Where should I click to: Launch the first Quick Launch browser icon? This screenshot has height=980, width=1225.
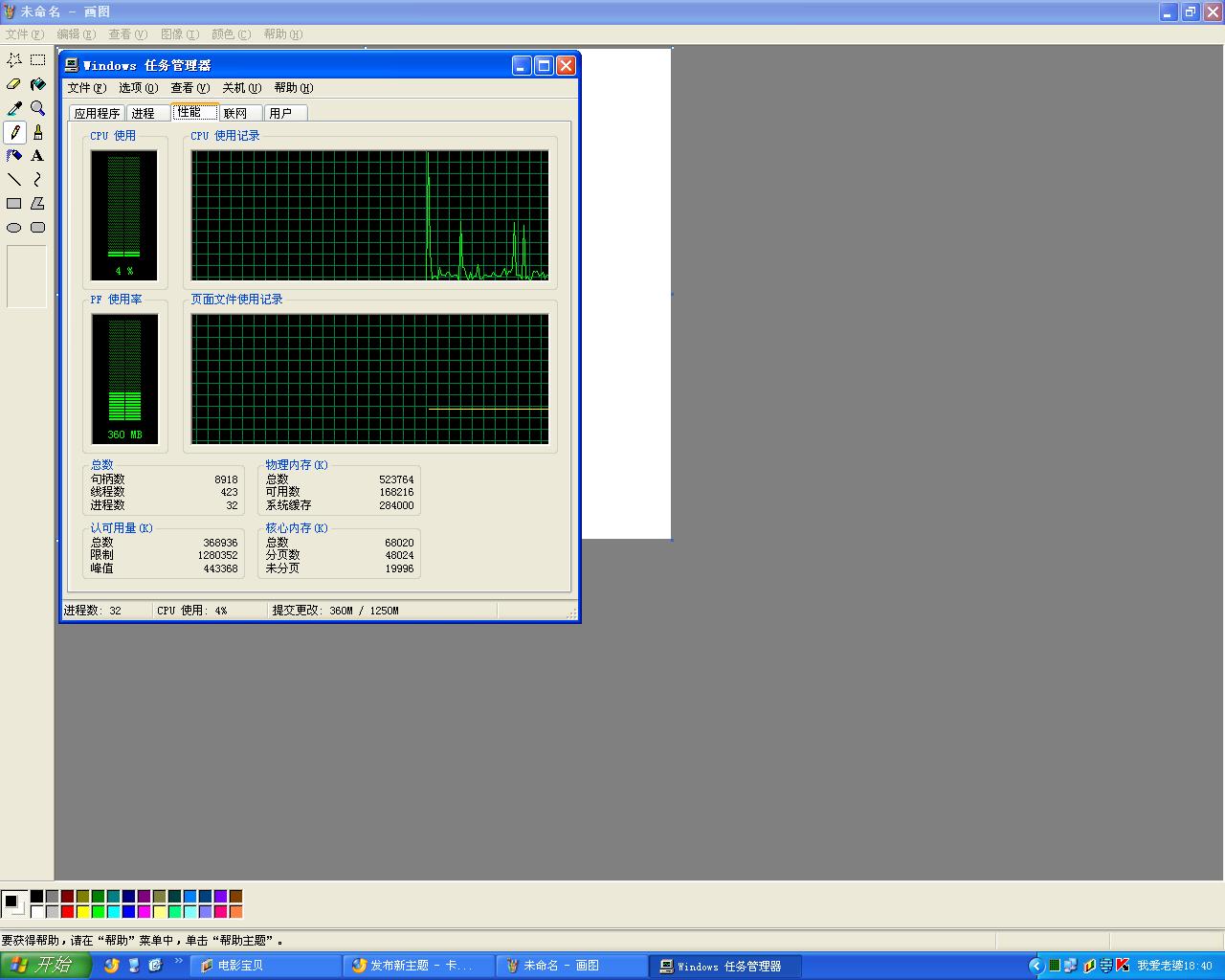pos(112,966)
